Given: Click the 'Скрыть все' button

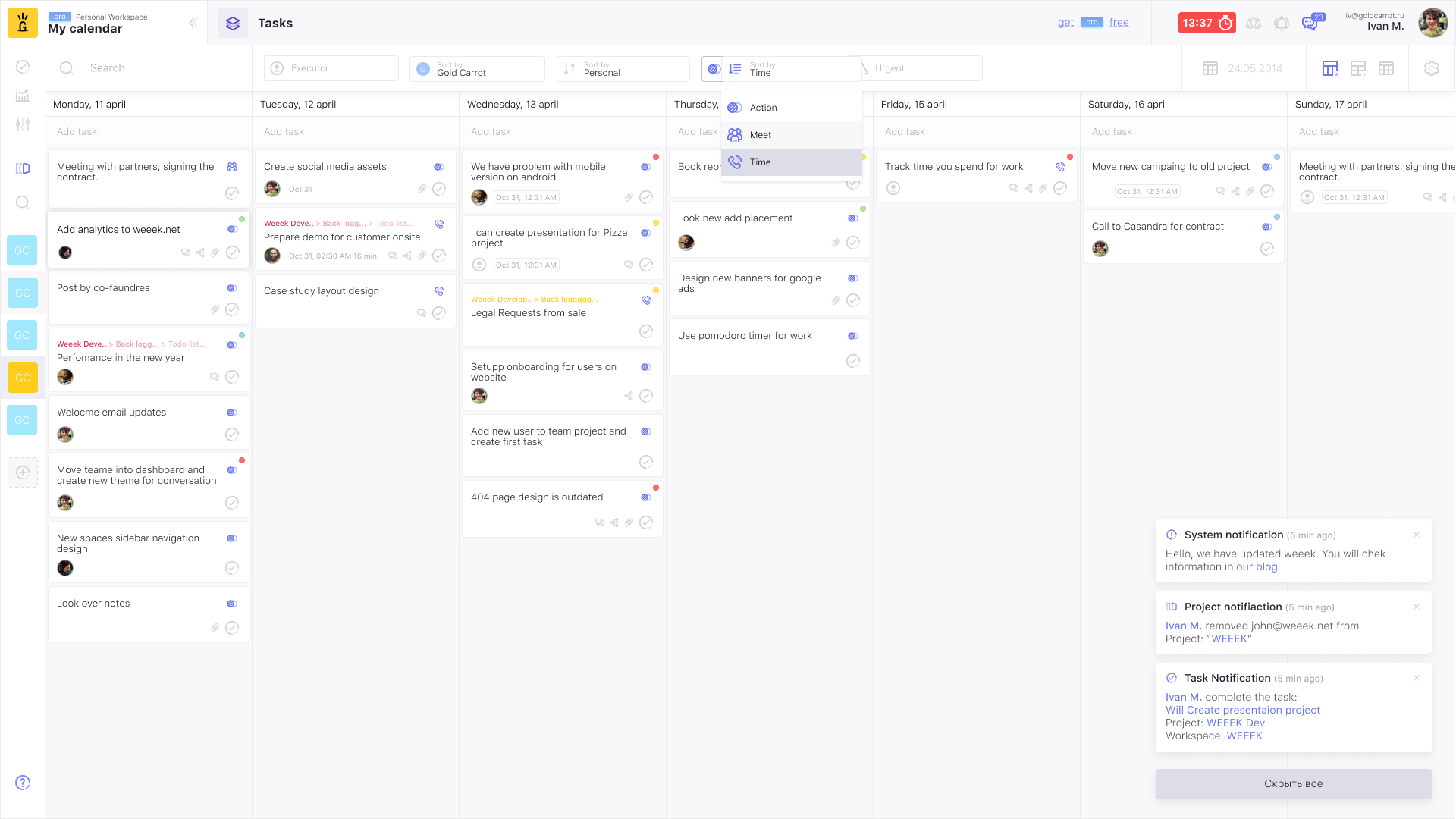Looking at the screenshot, I should tap(1293, 783).
